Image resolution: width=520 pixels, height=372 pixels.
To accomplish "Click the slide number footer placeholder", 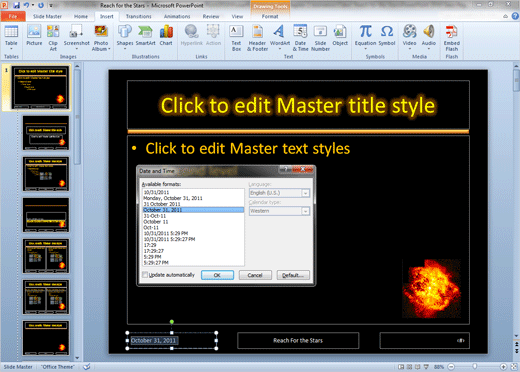I will [424, 340].
